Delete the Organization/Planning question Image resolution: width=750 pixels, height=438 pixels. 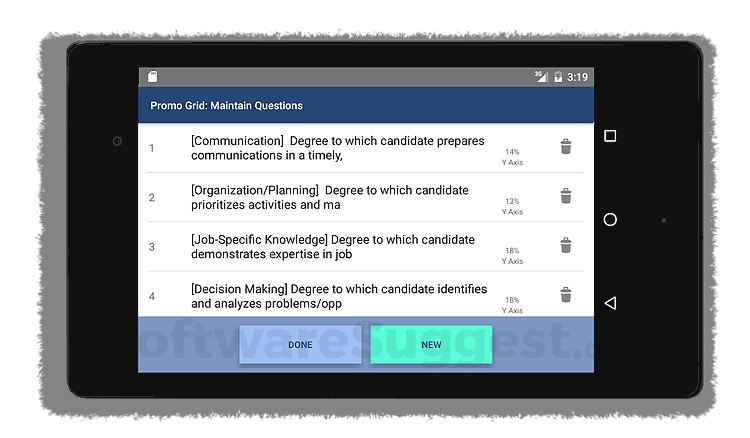[x=566, y=196]
